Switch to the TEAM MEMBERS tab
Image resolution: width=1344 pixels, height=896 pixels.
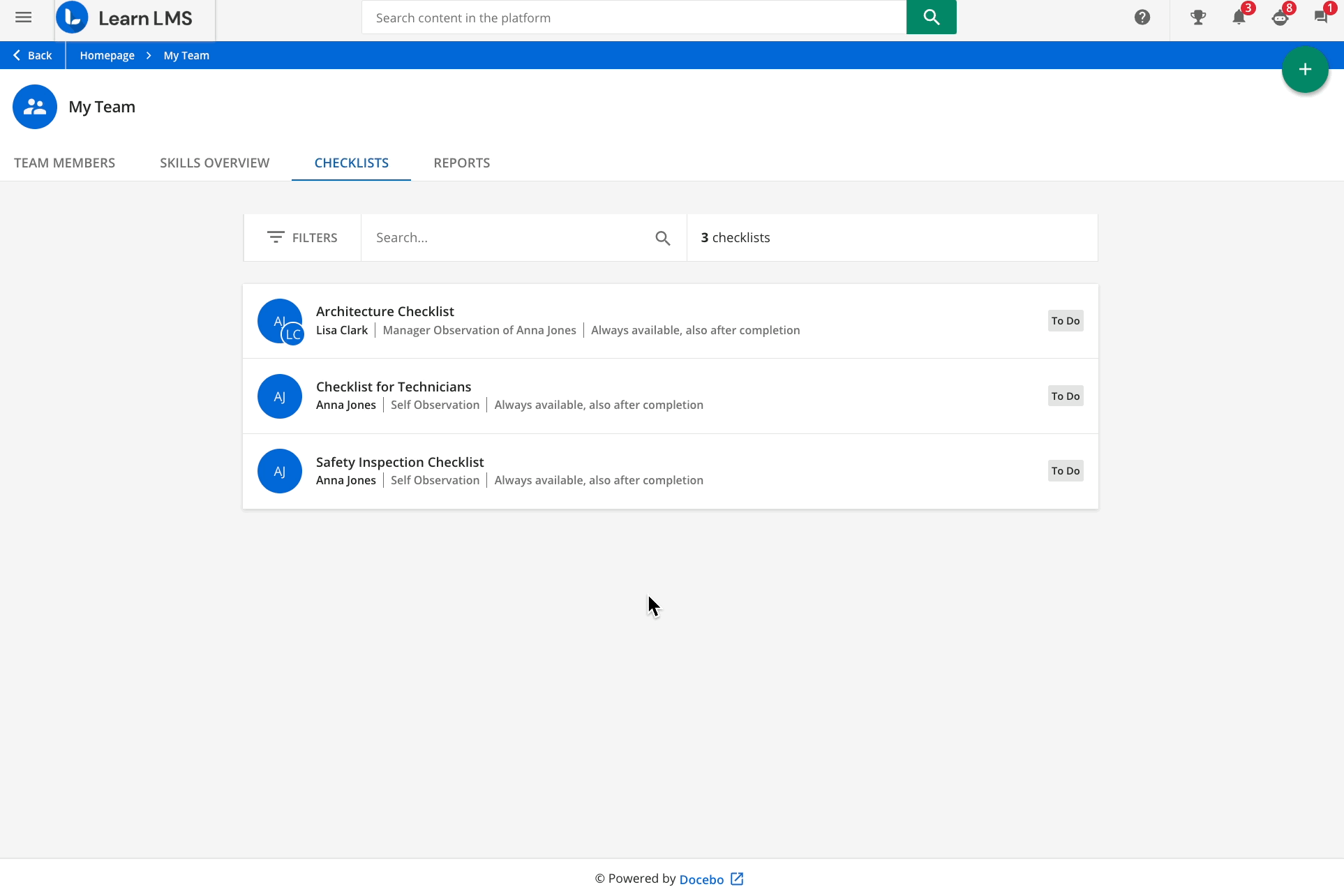pyautogui.click(x=64, y=162)
